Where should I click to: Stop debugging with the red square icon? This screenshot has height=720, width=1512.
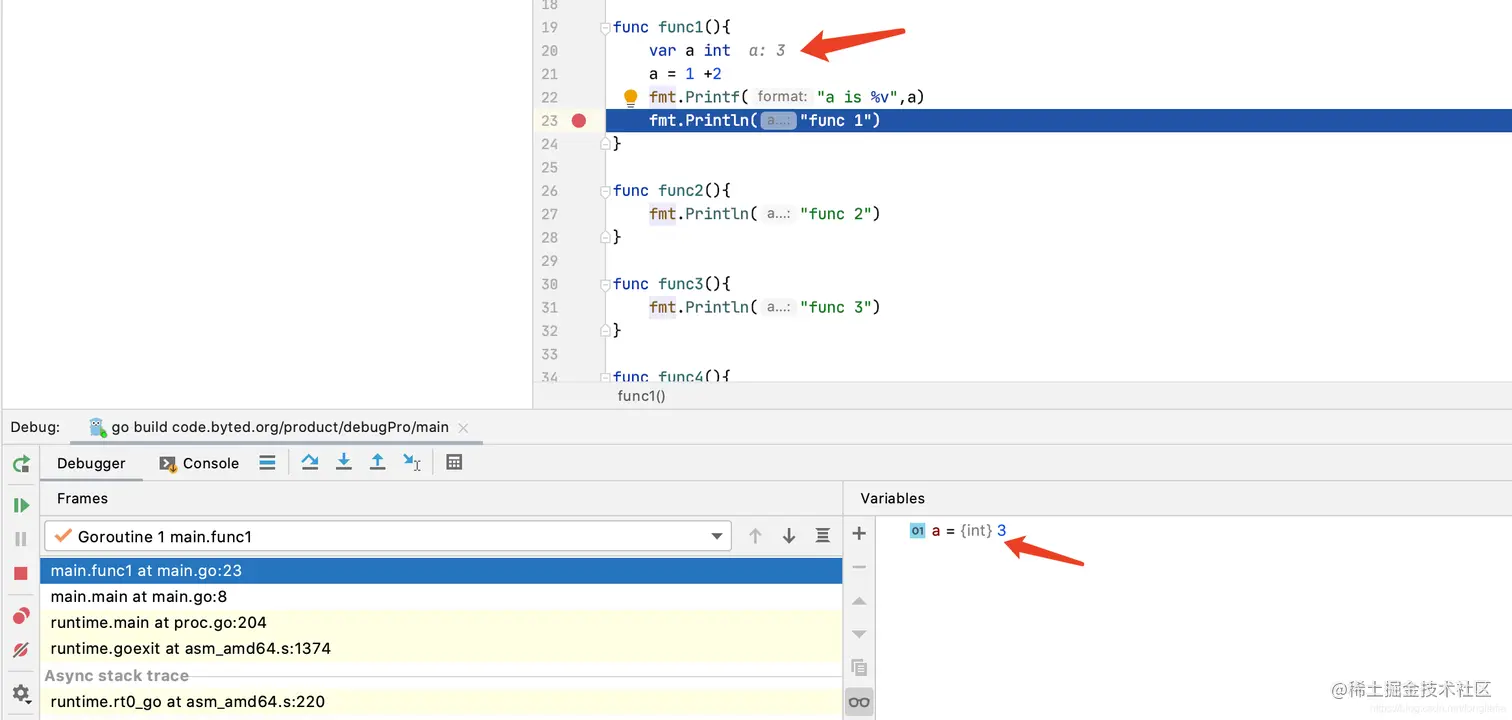21,573
